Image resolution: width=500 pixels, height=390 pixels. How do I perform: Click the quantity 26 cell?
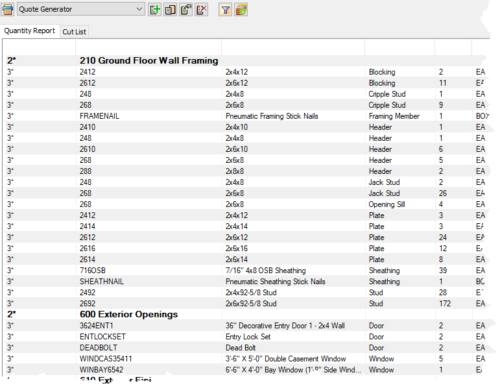pyautogui.click(x=443, y=193)
